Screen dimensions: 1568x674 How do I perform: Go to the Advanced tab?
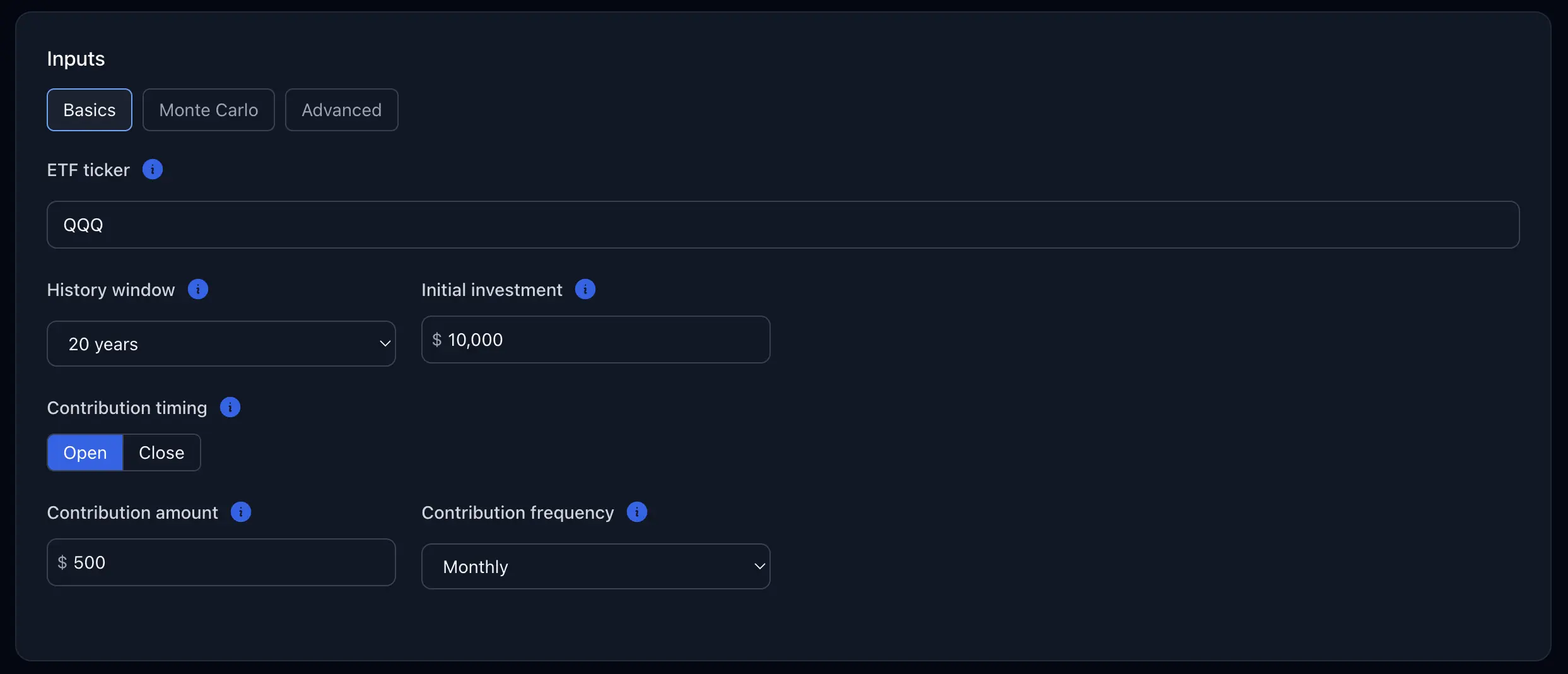[x=342, y=110]
